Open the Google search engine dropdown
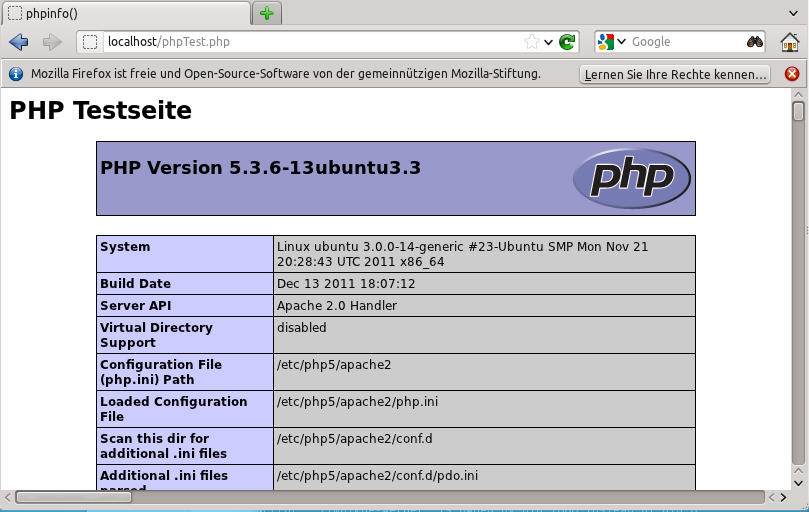This screenshot has height=512, width=809. (x=611, y=42)
